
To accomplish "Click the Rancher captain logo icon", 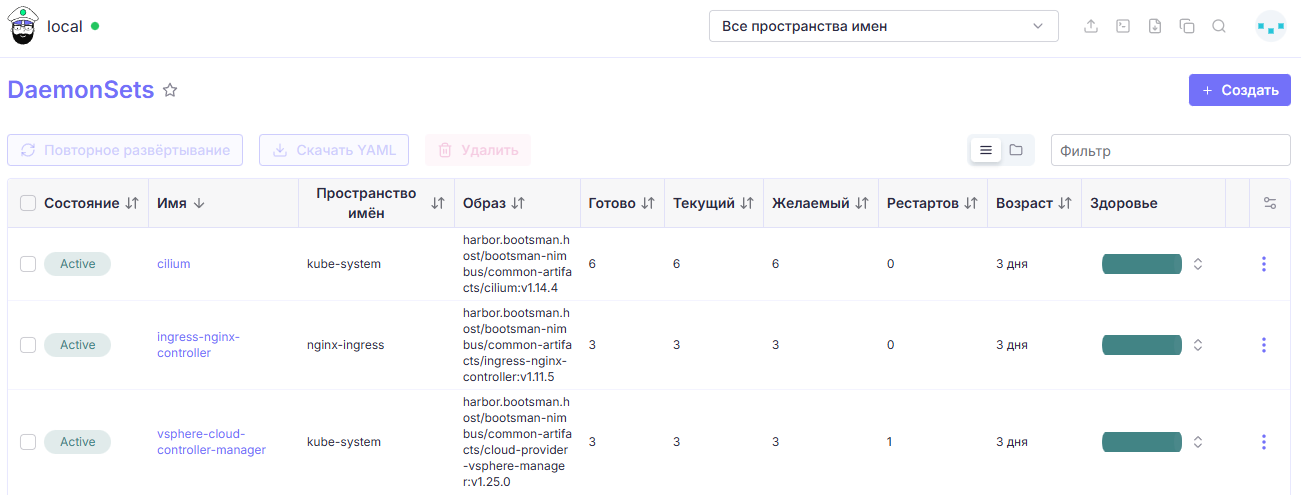I will pos(23,26).
